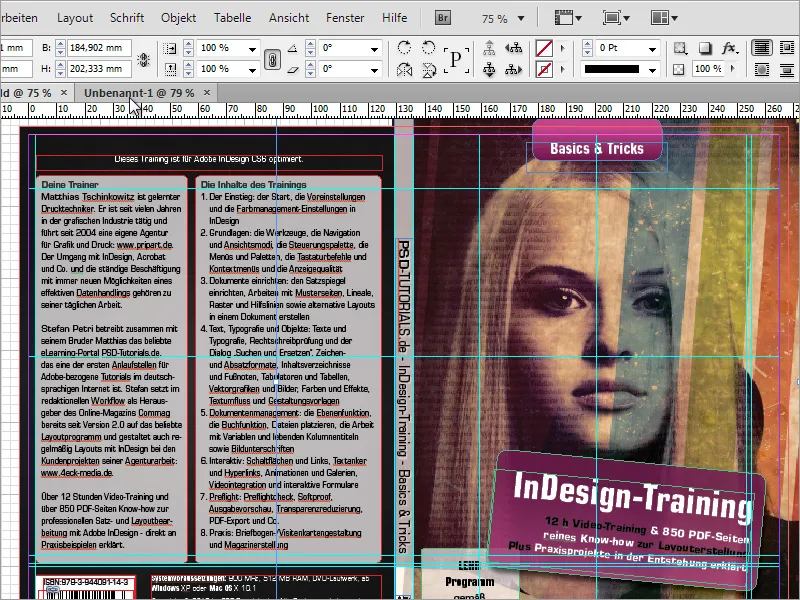
Task: Open the Objekt menu
Action: tap(179, 18)
